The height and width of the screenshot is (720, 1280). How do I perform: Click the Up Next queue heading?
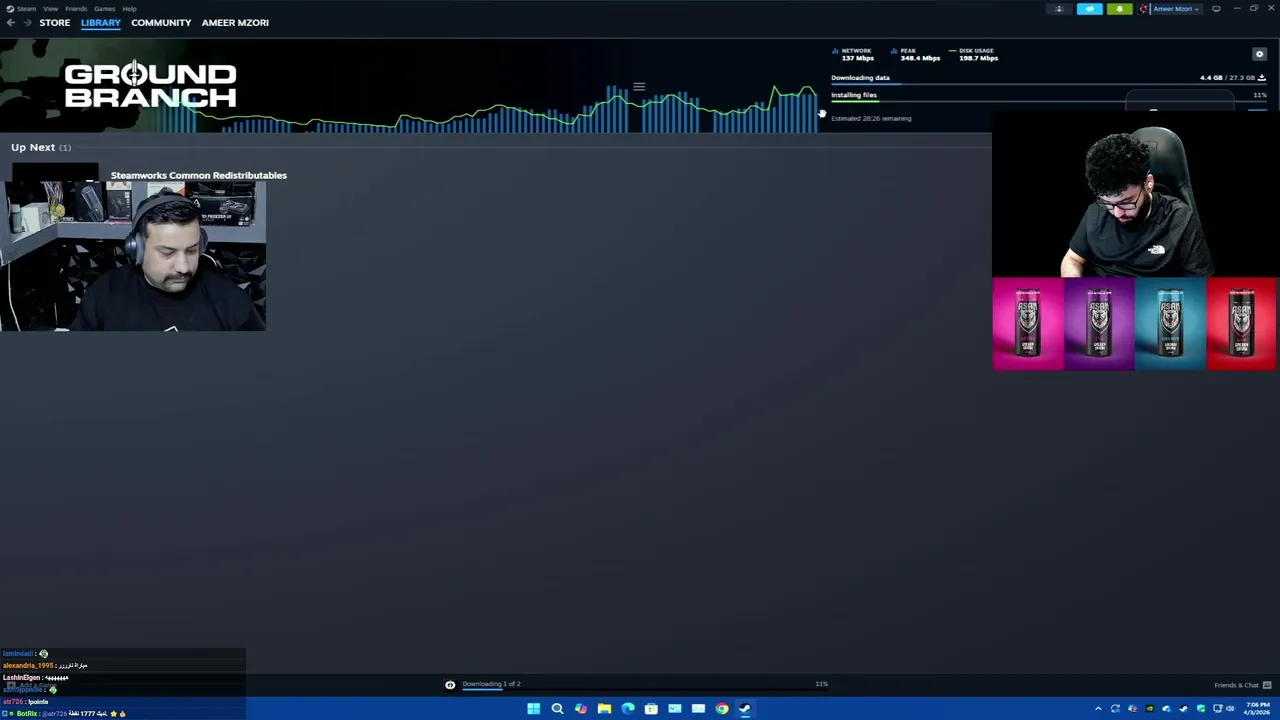41,147
